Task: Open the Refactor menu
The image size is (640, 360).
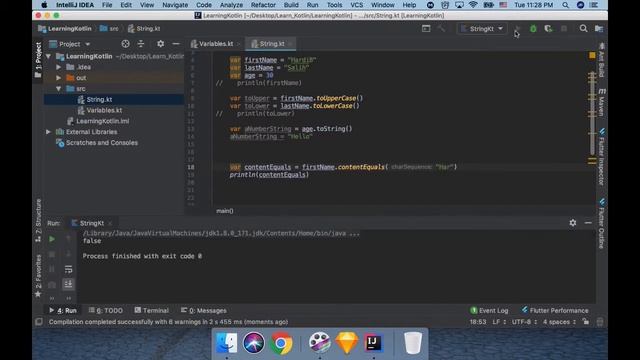Action: 263,5
